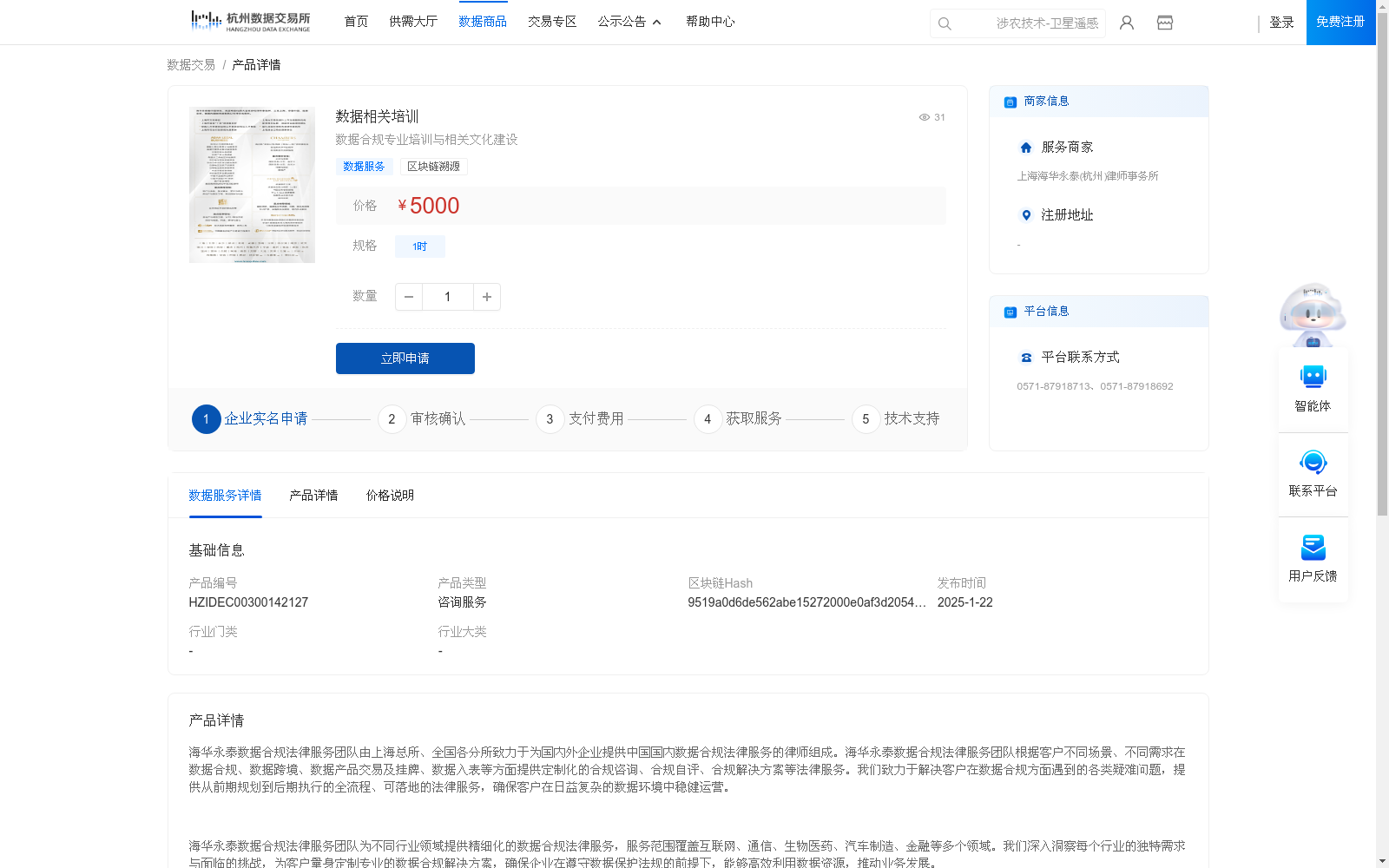Click the 商家信息 panel header icon
The height and width of the screenshot is (868, 1389).
pyautogui.click(x=1010, y=102)
